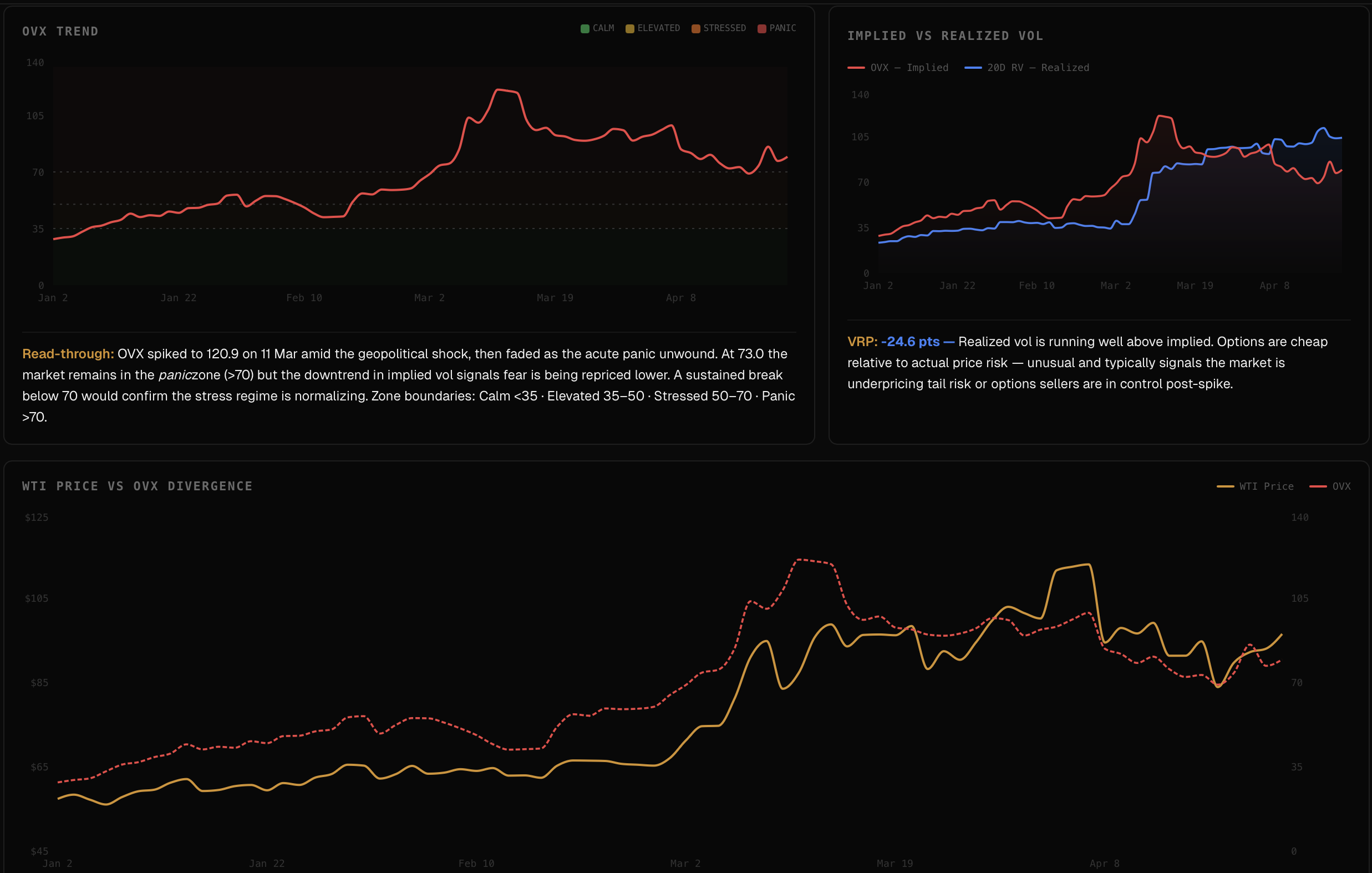This screenshot has height=873, width=1372.
Task: Click the $125 price axis label on the WTI chart
Action: 37,518
